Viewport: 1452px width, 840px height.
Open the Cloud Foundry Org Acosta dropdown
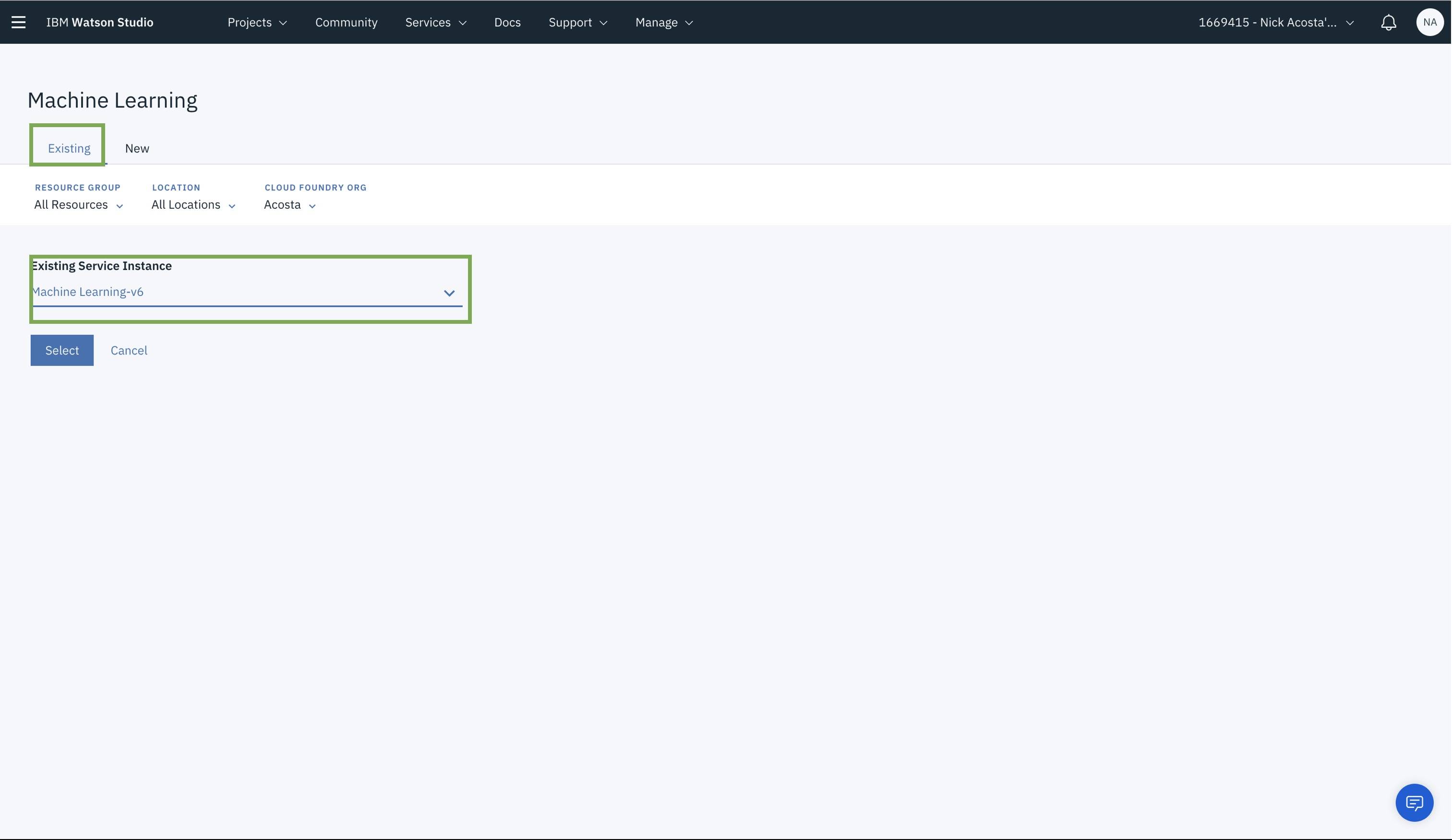pos(290,204)
